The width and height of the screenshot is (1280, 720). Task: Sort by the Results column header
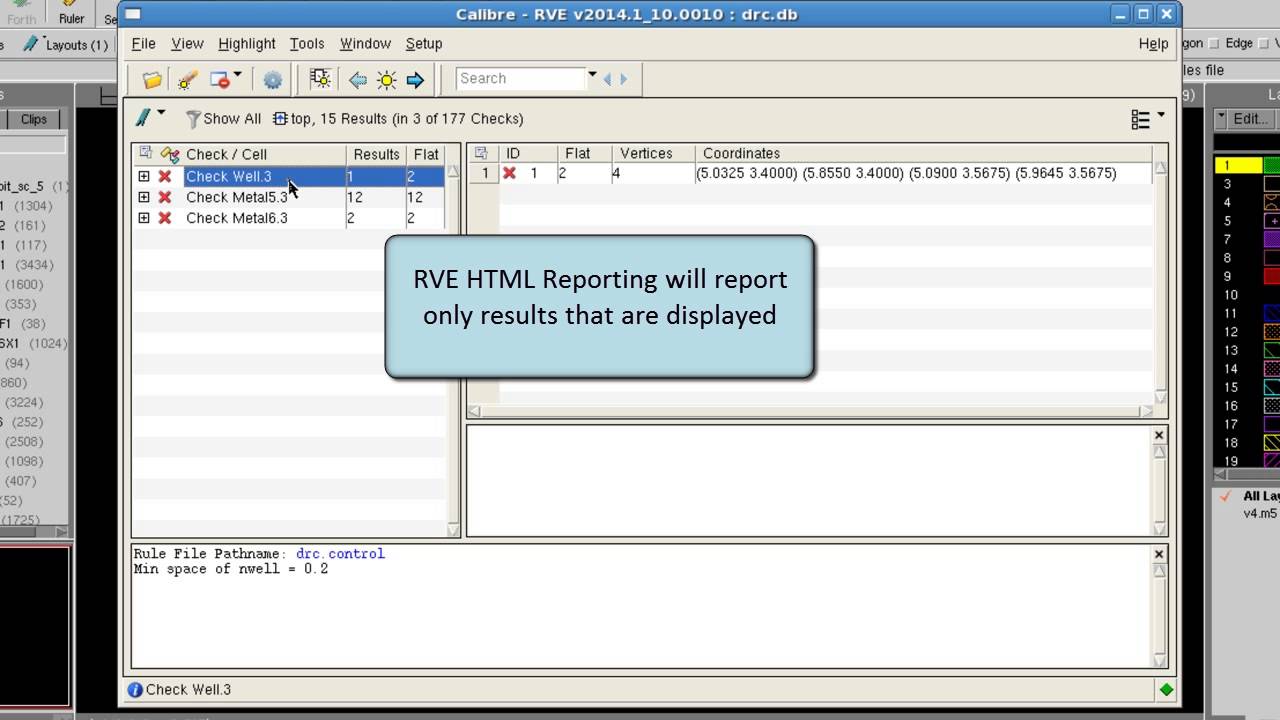click(x=376, y=154)
